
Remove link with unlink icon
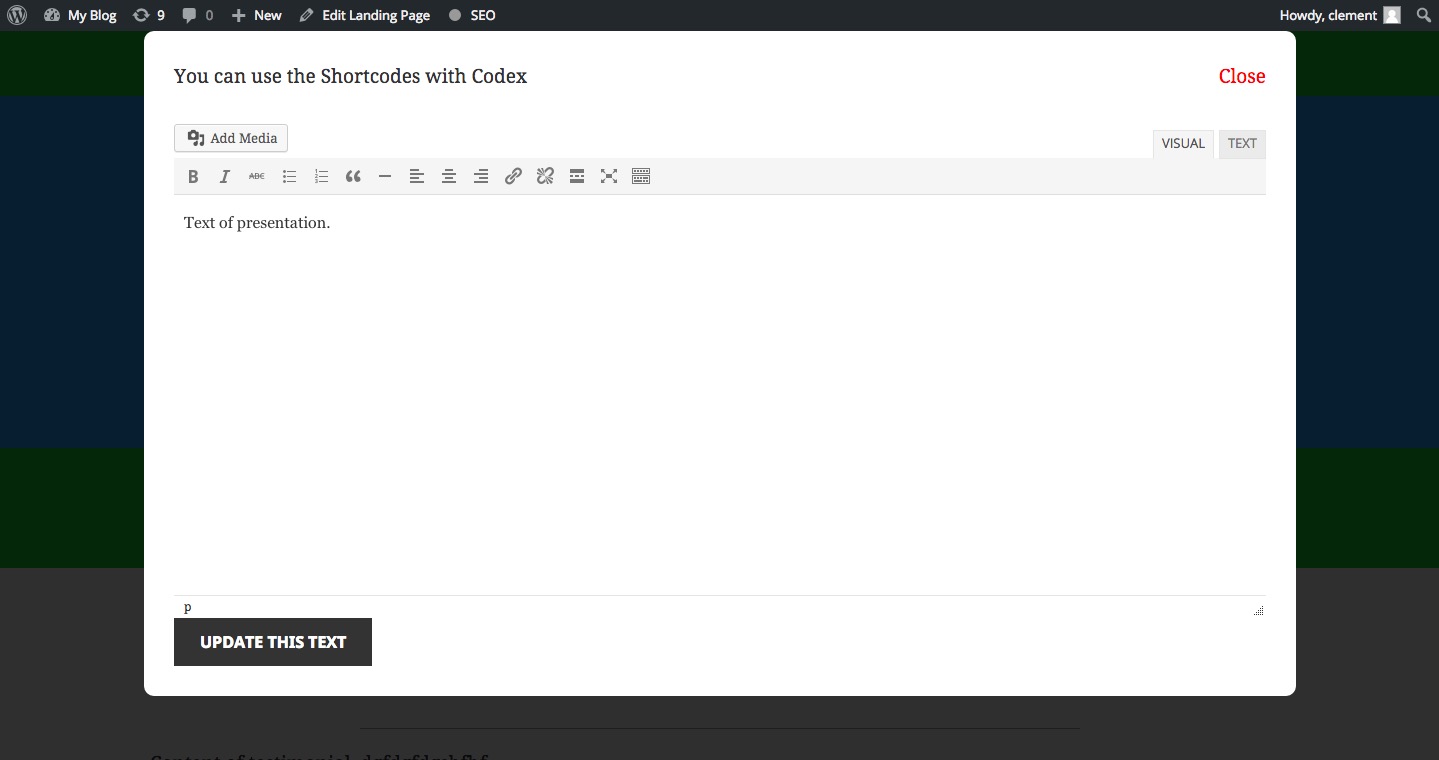pos(545,176)
